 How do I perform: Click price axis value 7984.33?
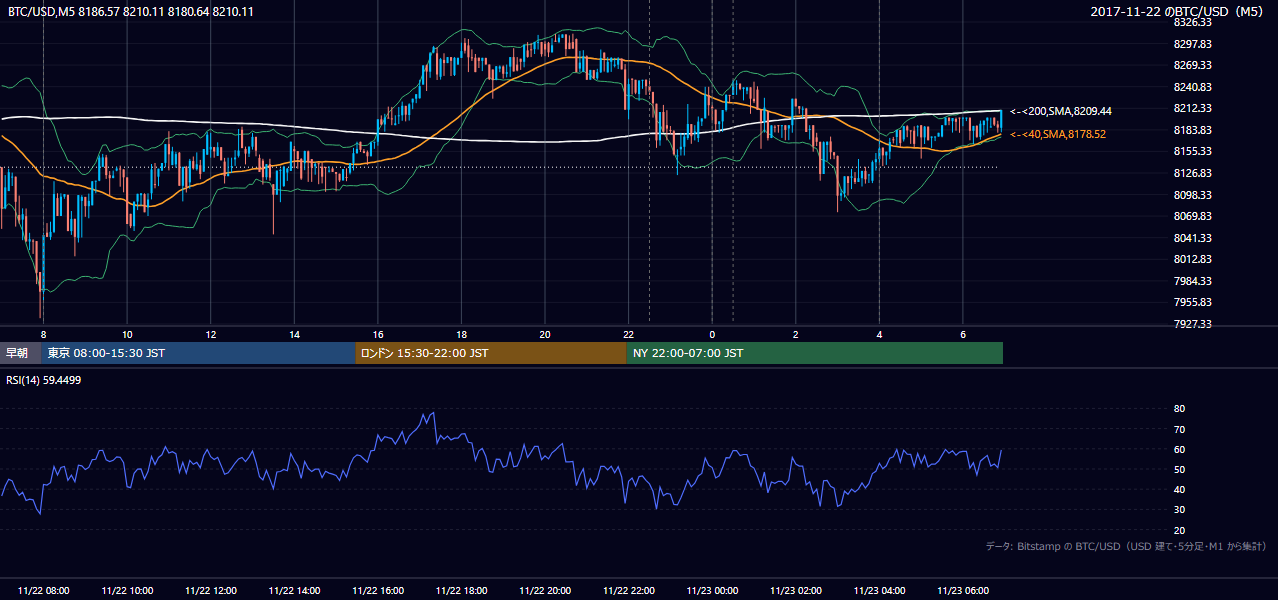tap(1192, 281)
